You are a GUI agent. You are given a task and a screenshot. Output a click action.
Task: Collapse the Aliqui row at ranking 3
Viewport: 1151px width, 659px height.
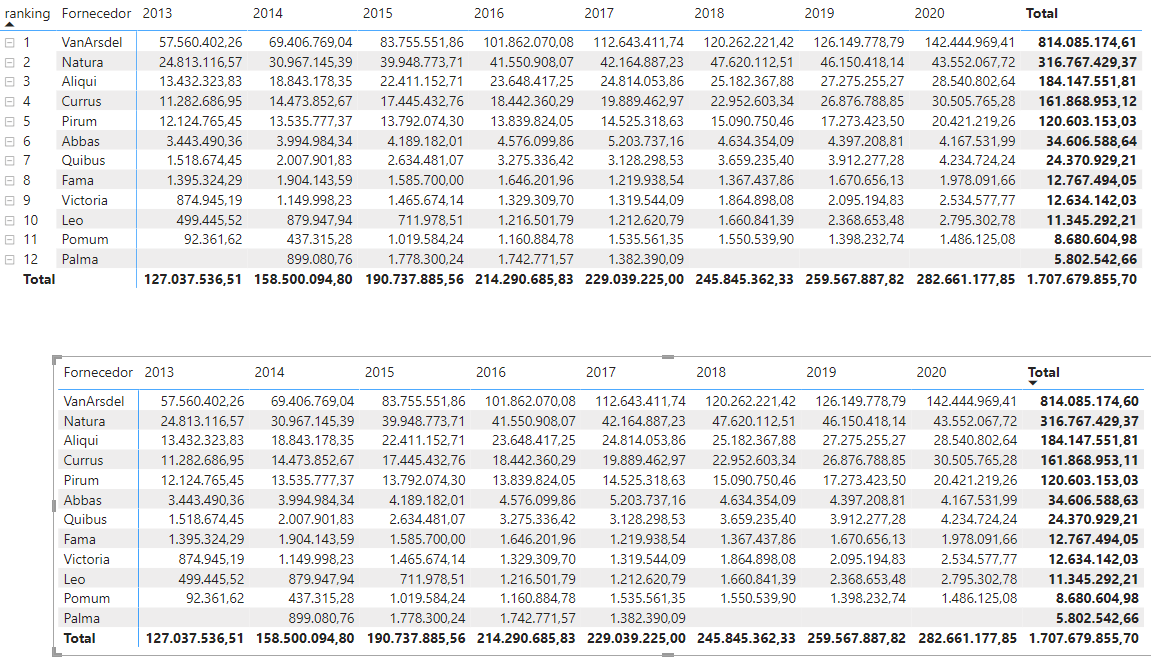tap(10, 81)
